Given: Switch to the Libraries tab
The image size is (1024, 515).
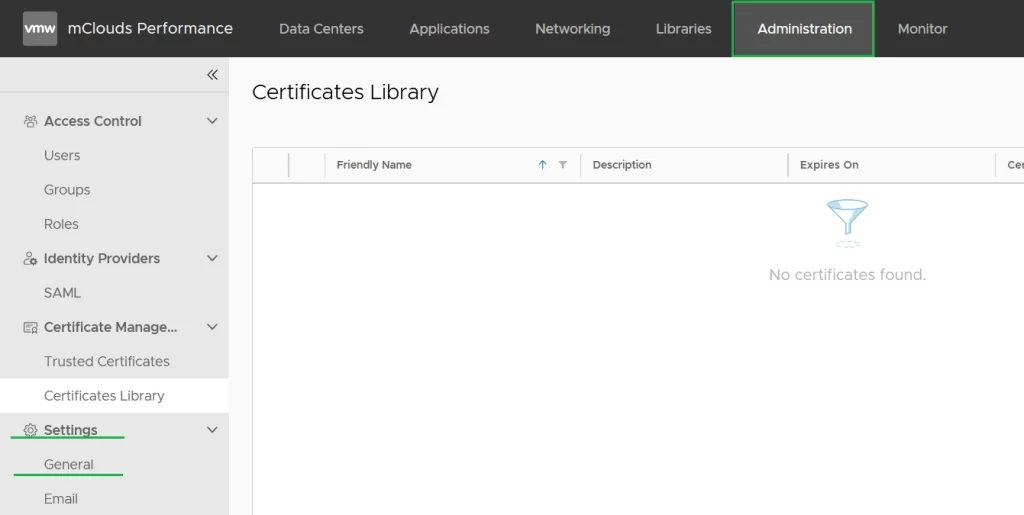Looking at the screenshot, I should (x=683, y=29).
